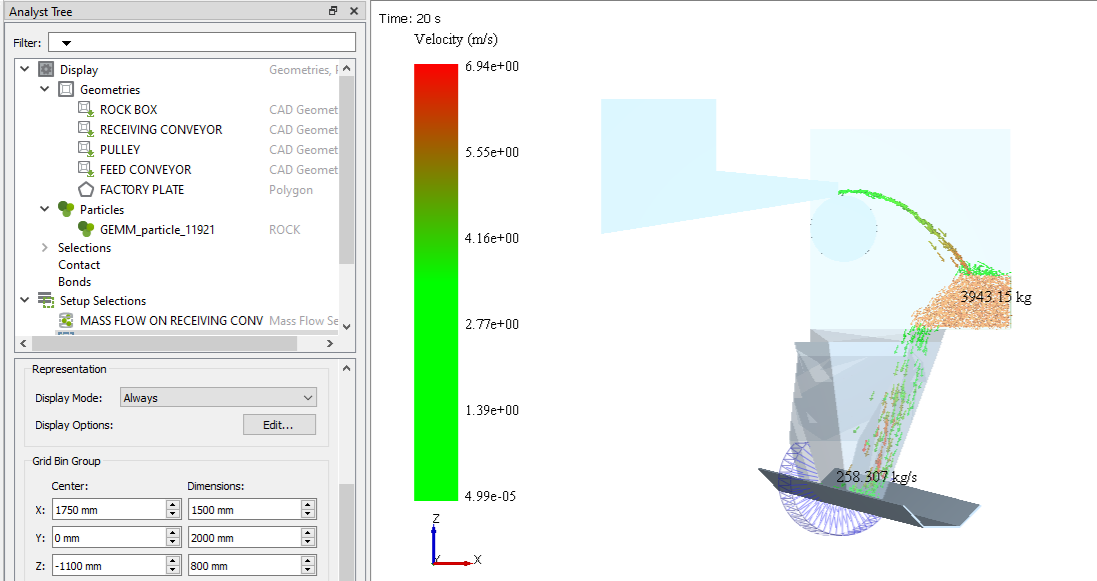Select the Contact tree item
The width and height of the screenshot is (1097, 581).
click(79, 265)
